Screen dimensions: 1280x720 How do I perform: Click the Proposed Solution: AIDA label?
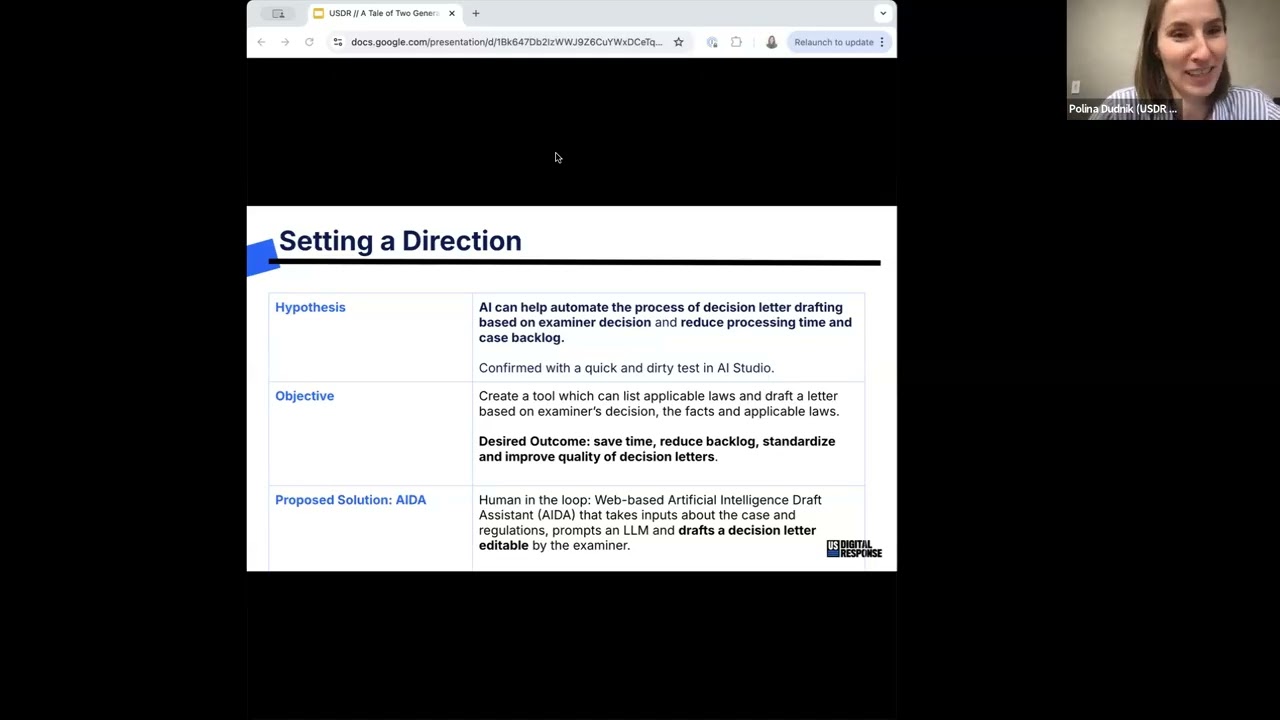pos(350,500)
